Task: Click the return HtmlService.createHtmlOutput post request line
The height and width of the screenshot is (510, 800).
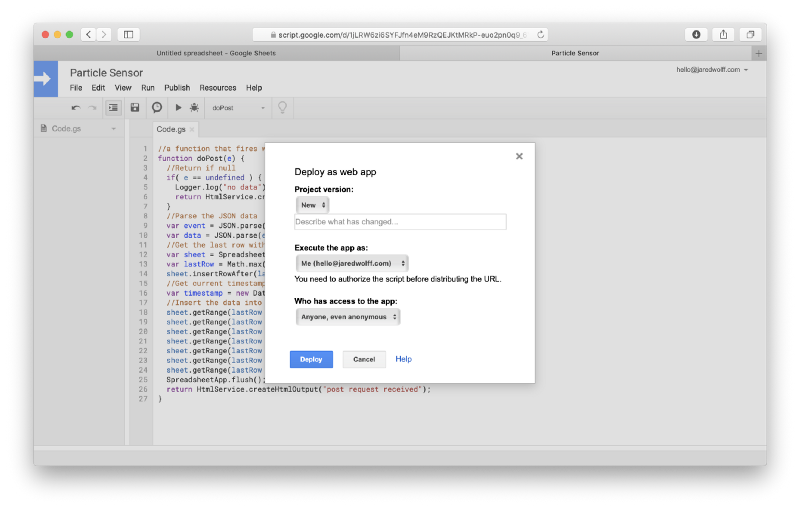Action: pos(298,389)
